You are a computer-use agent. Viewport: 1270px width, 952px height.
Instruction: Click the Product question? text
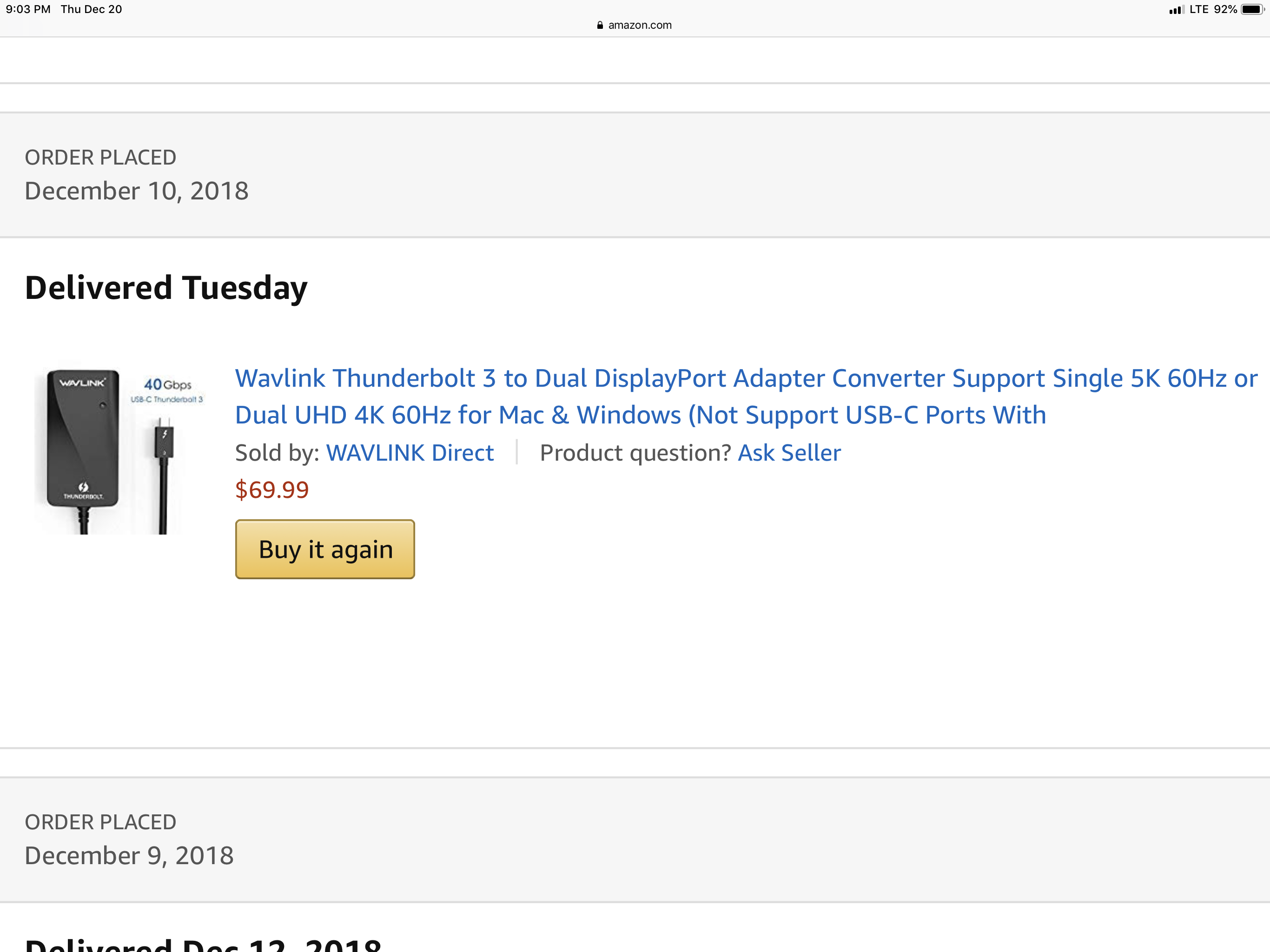635,453
